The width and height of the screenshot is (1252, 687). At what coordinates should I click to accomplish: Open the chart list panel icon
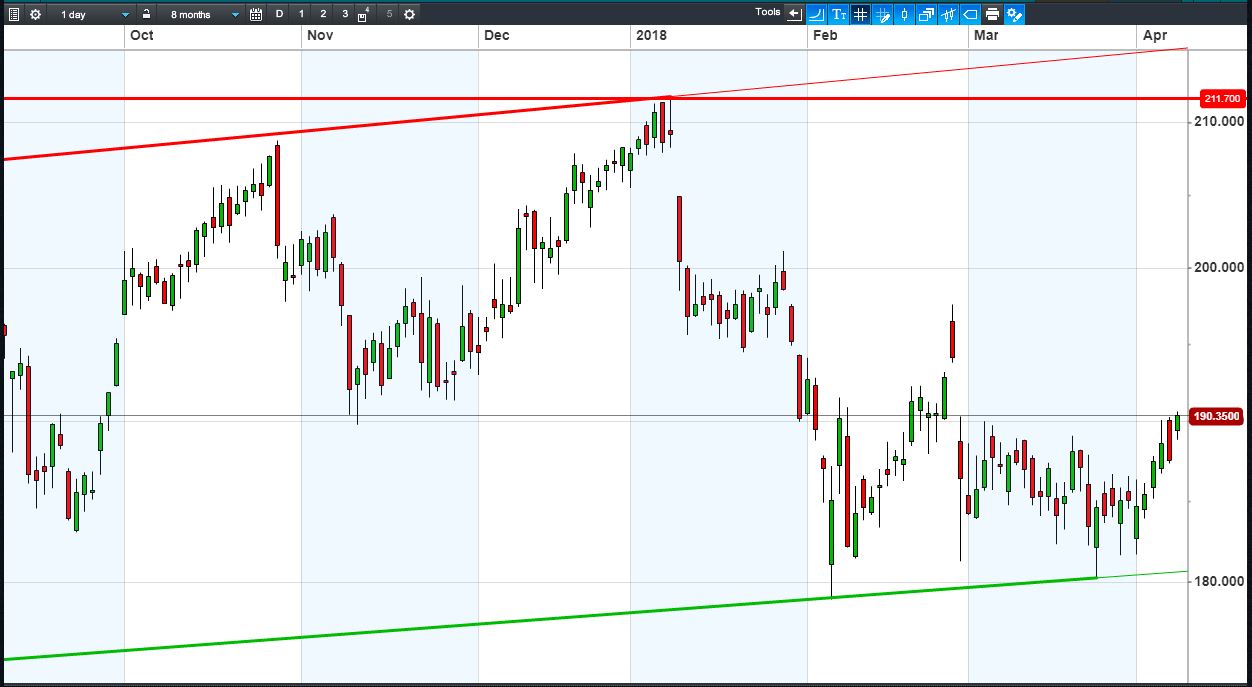click(14, 14)
